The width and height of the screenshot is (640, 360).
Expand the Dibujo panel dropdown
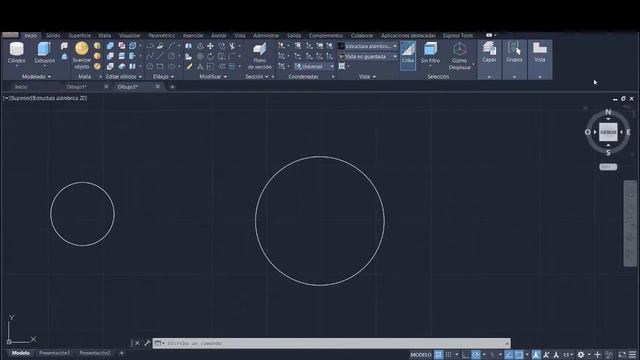(163, 76)
